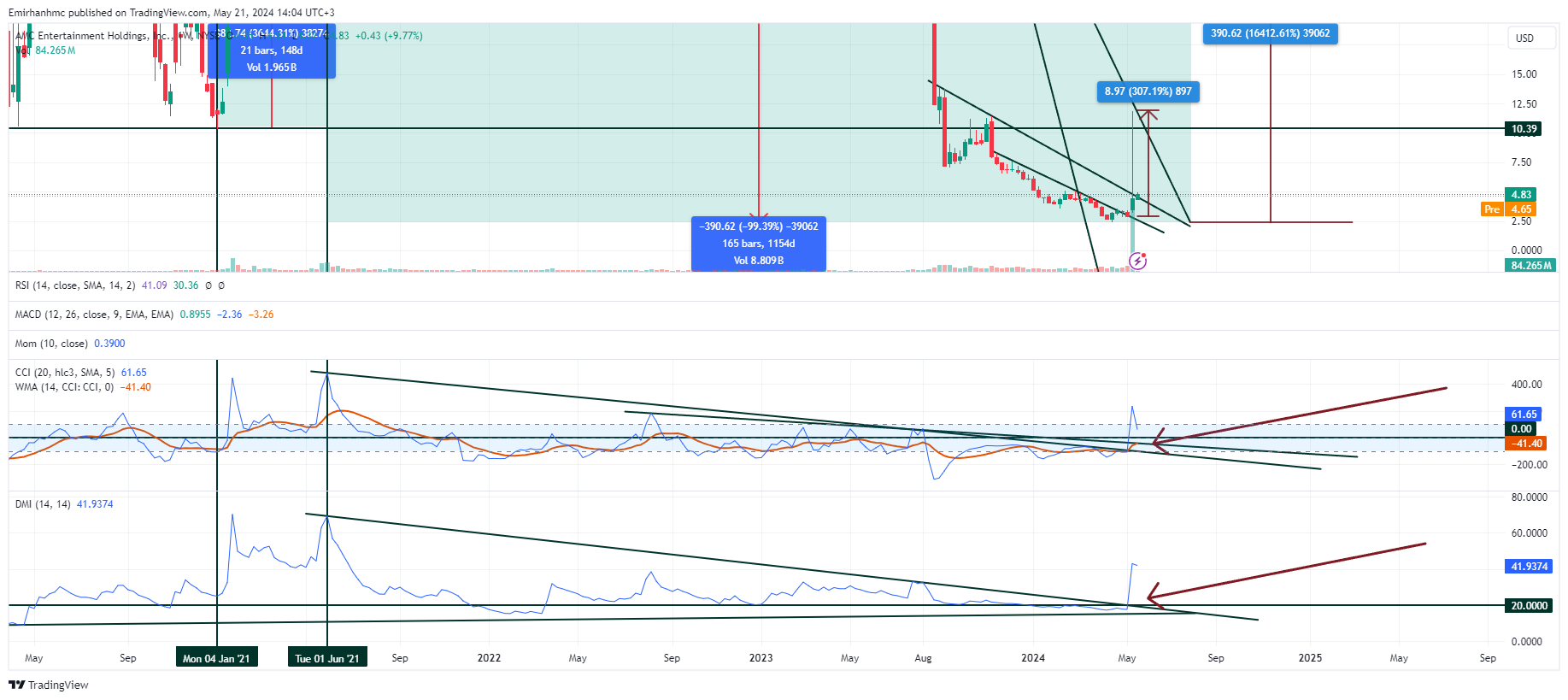
Task: Select the 8.97 (307.19%) 897 measurement label
Action: (1148, 91)
